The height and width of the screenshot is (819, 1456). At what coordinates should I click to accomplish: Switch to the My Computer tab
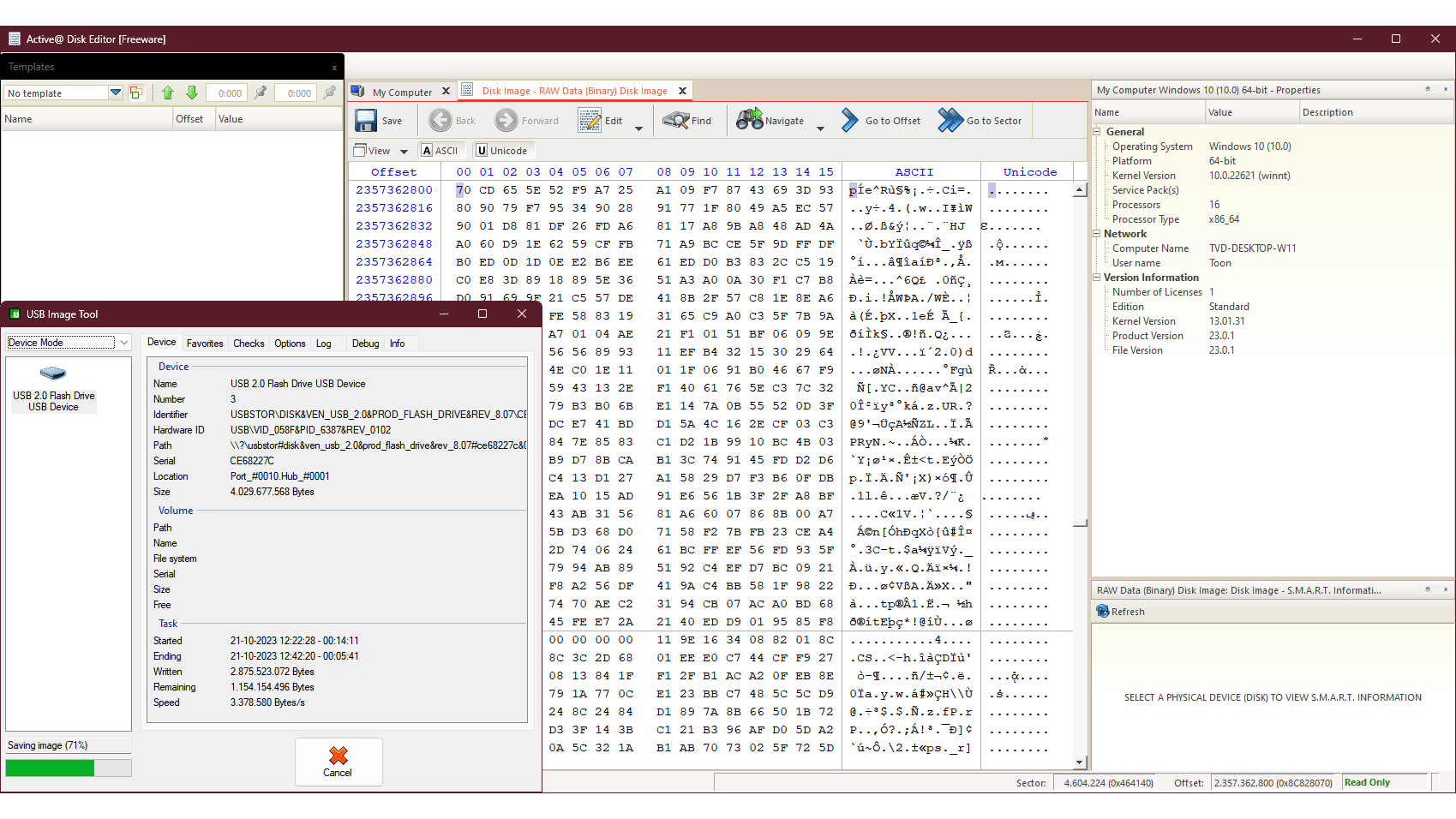pos(401,92)
